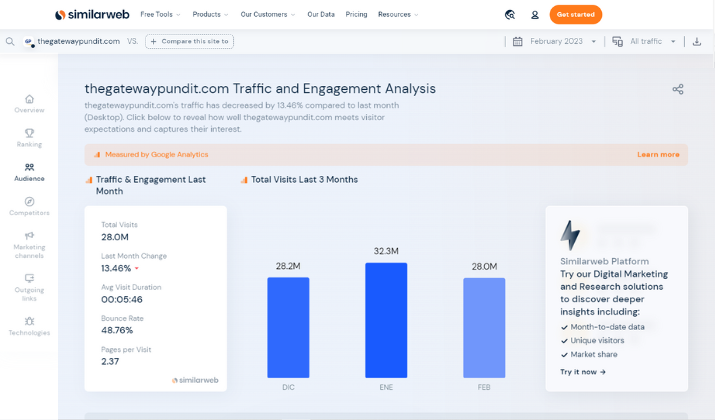The width and height of the screenshot is (715, 420).
Task: Download the report via download icon
Action: pyautogui.click(x=697, y=41)
